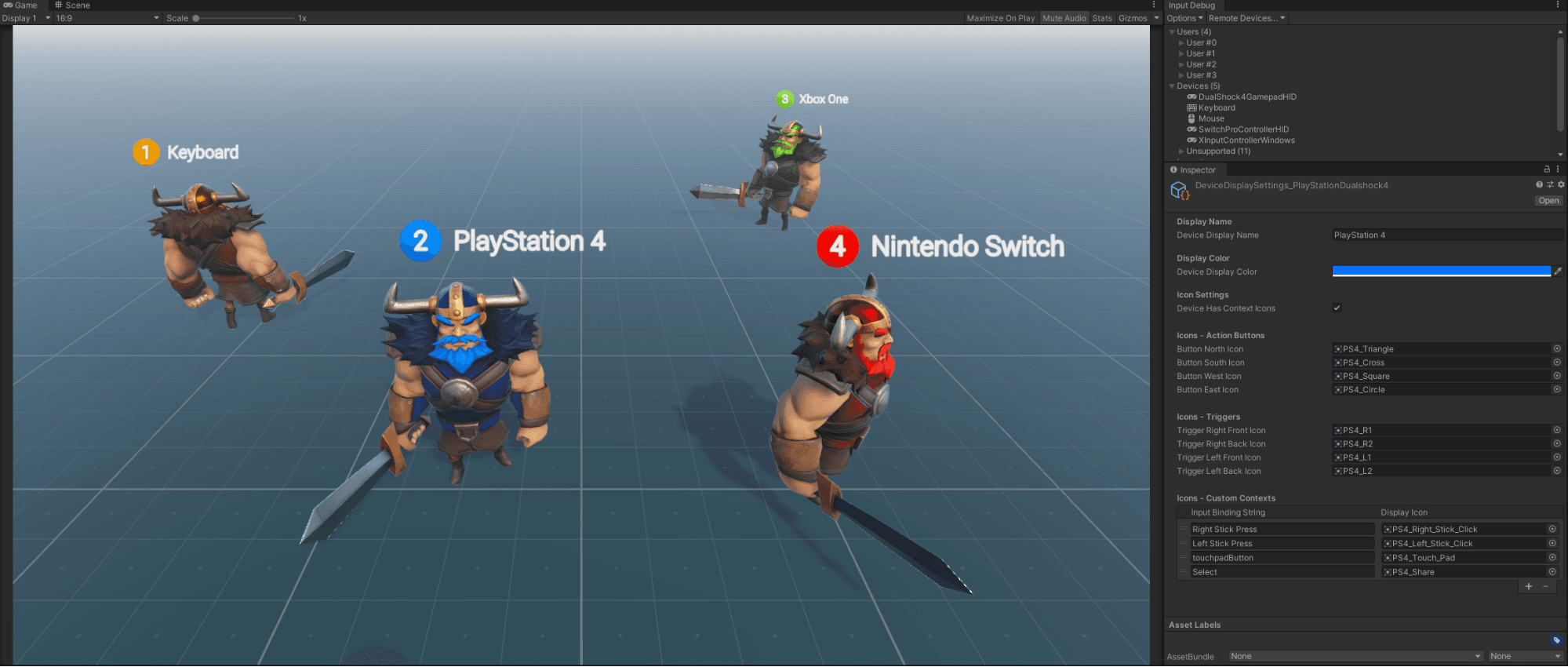
Task: Open the PS4_R2 object picker
Action: pos(1556,443)
